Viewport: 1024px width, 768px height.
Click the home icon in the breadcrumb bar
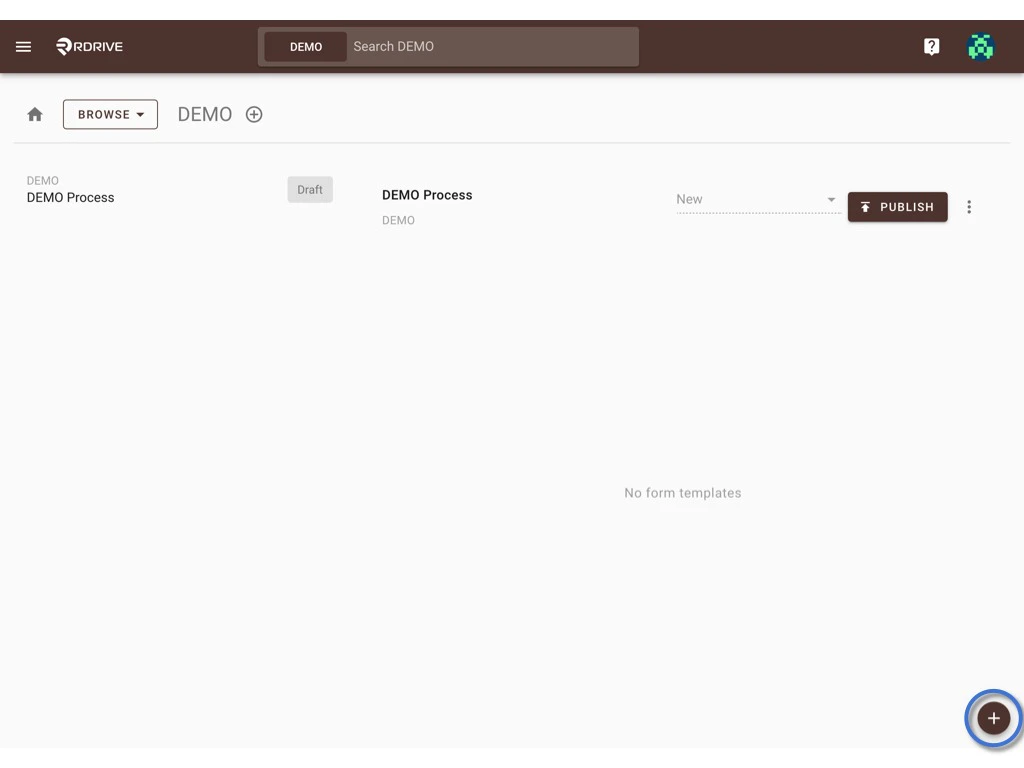[35, 114]
